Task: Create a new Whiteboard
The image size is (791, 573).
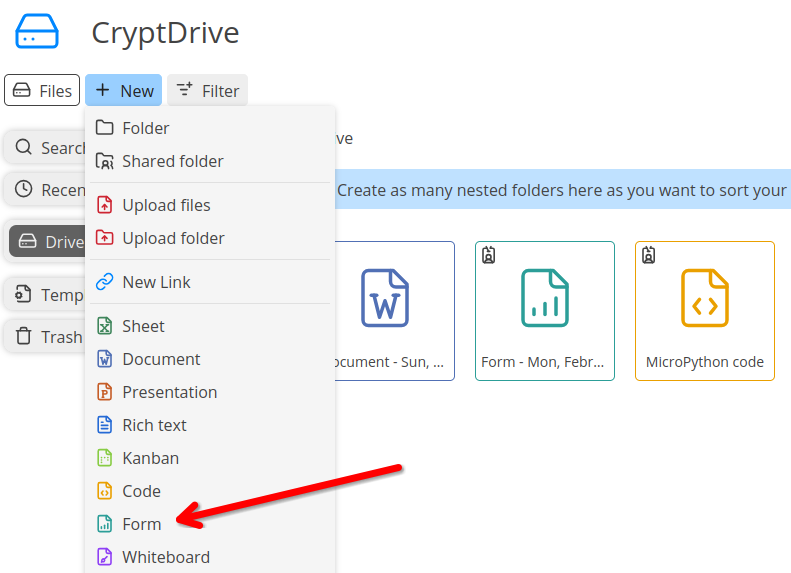Action: click(210, 557)
